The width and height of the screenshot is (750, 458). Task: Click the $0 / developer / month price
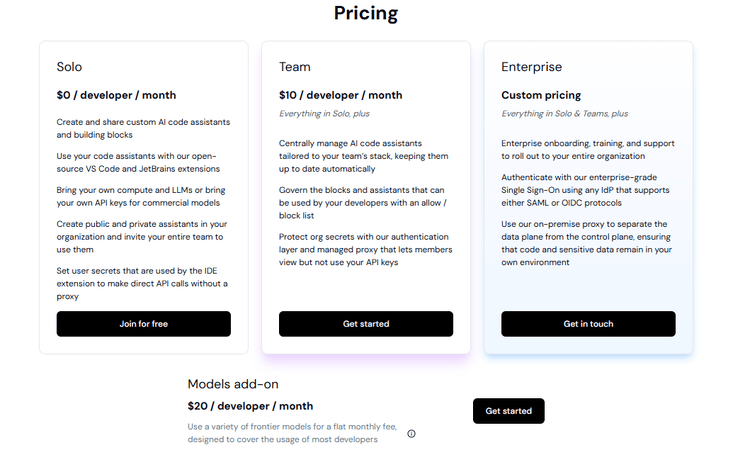point(116,95)
